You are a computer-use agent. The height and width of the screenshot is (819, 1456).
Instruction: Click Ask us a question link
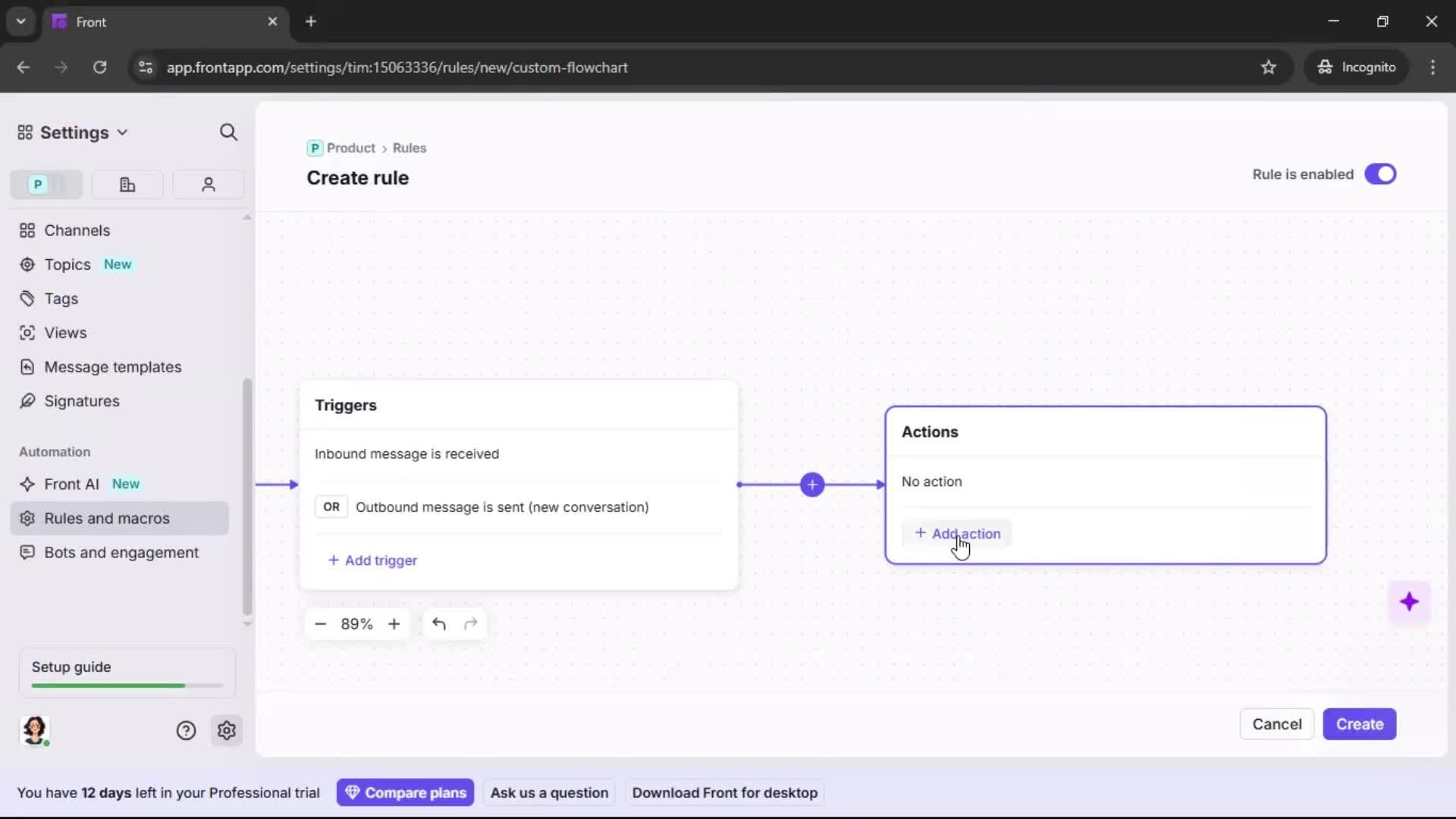(x=549, y=792)
